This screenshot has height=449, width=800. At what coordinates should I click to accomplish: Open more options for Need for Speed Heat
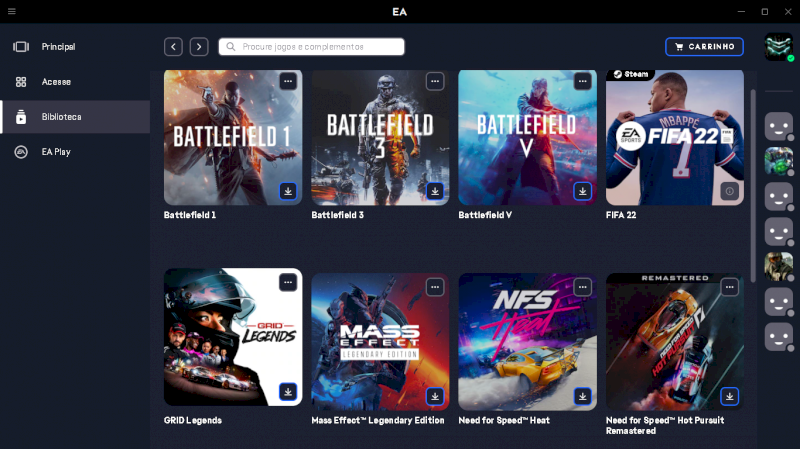pyautogui.click(x=583, y=287)
